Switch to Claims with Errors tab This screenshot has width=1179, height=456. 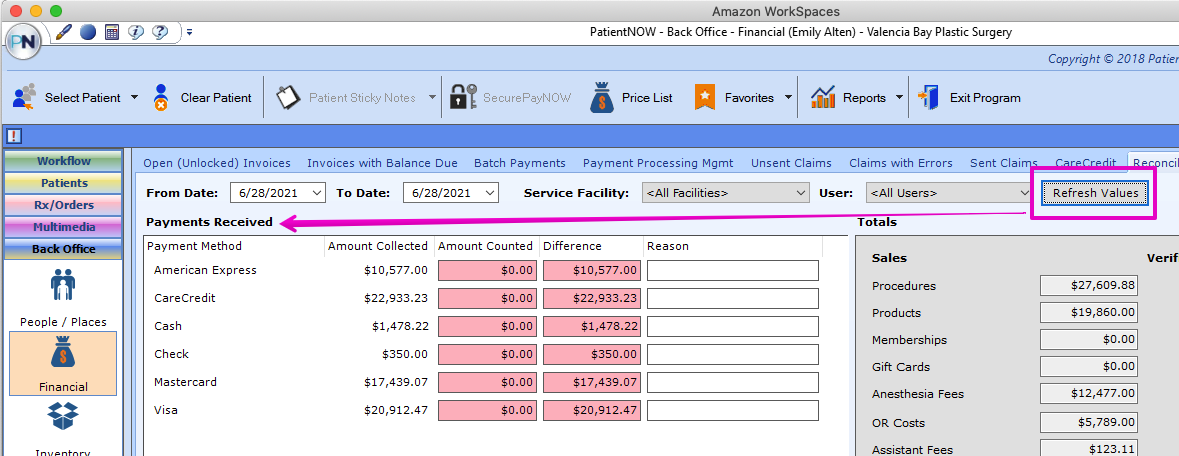point(901,163)
